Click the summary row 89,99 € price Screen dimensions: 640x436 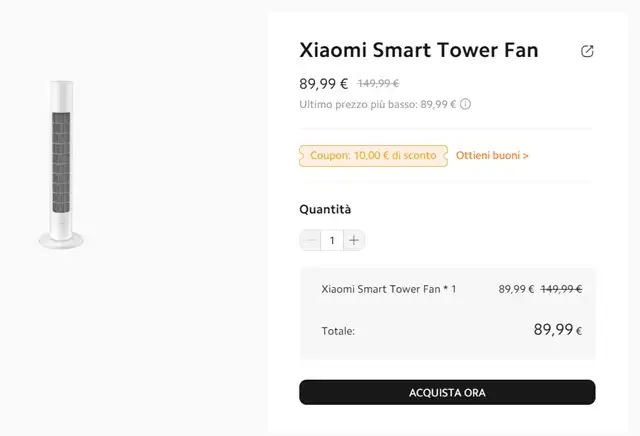tap(516, 289)
